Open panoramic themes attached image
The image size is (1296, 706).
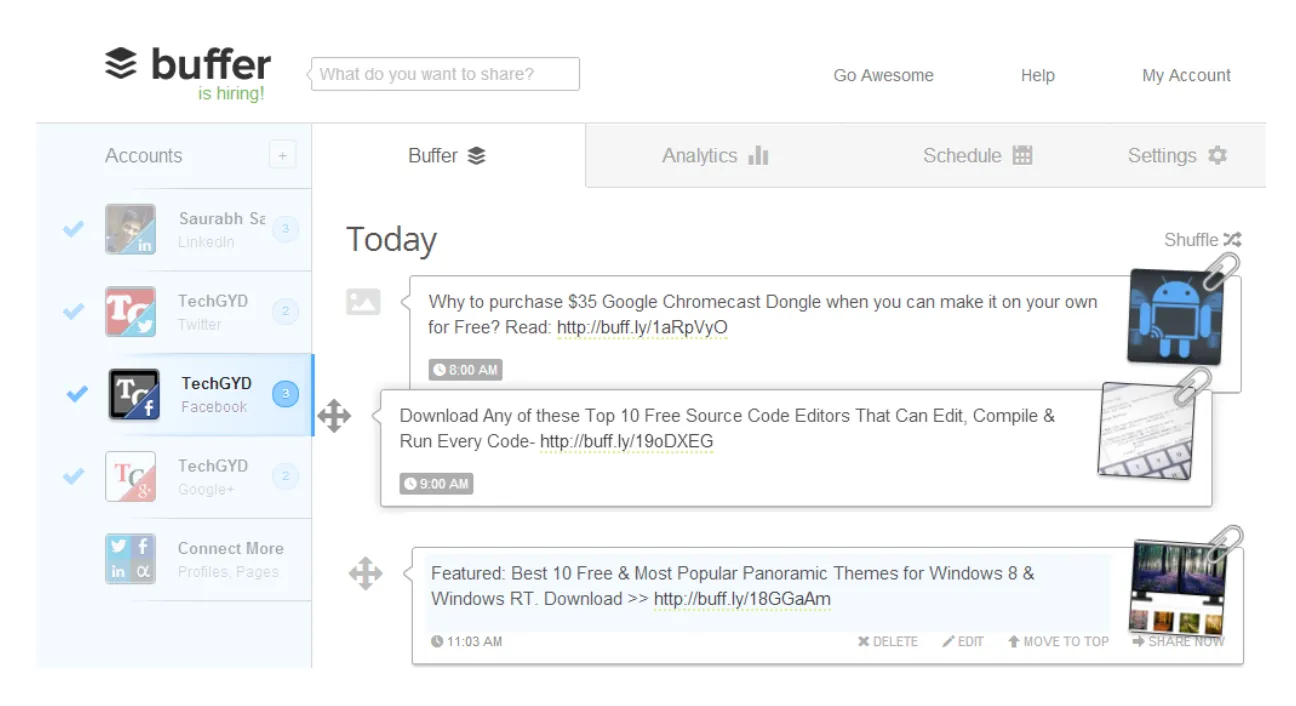coord(1178,588)
